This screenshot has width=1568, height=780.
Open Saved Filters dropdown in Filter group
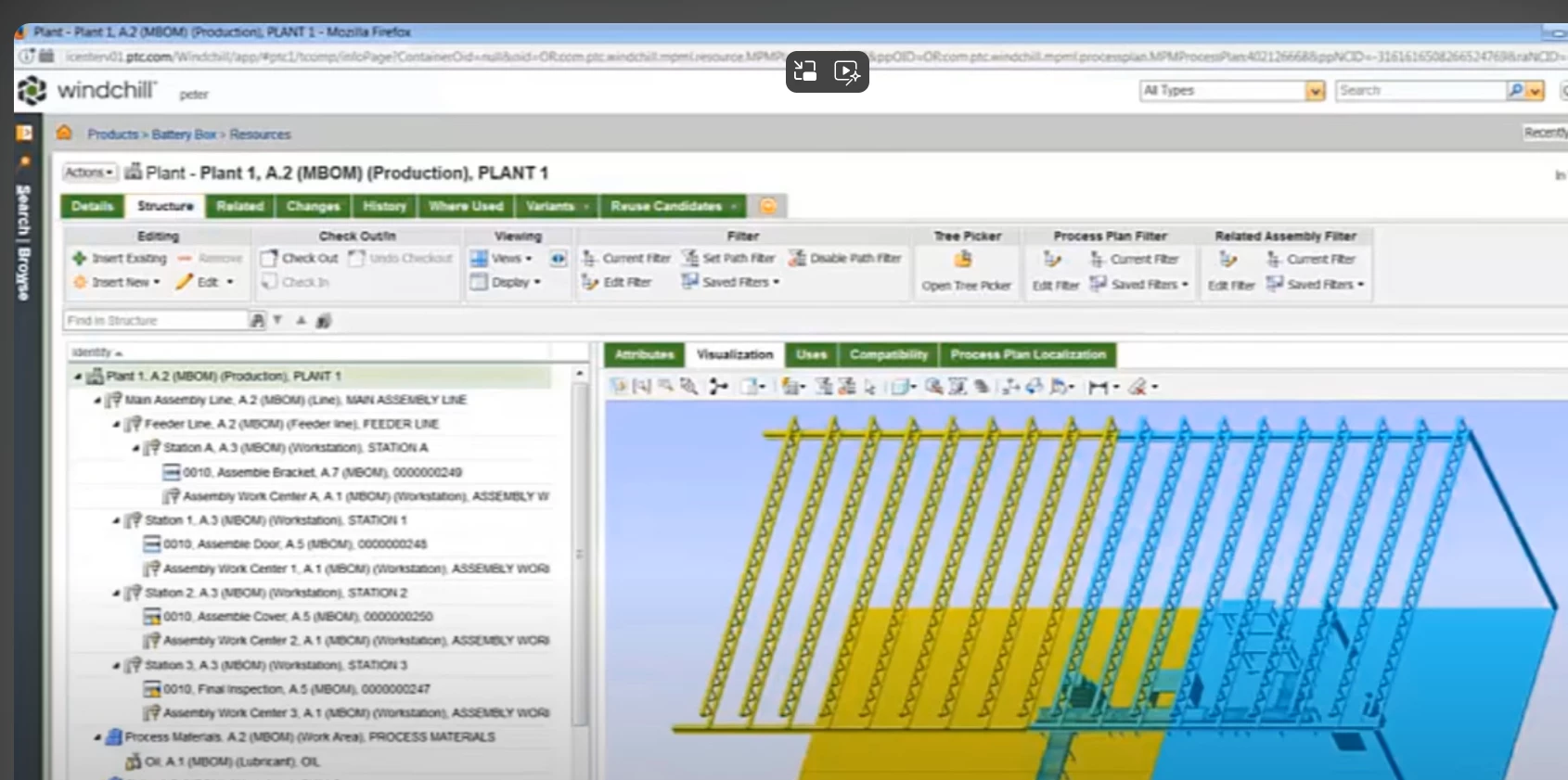(731, 282)
